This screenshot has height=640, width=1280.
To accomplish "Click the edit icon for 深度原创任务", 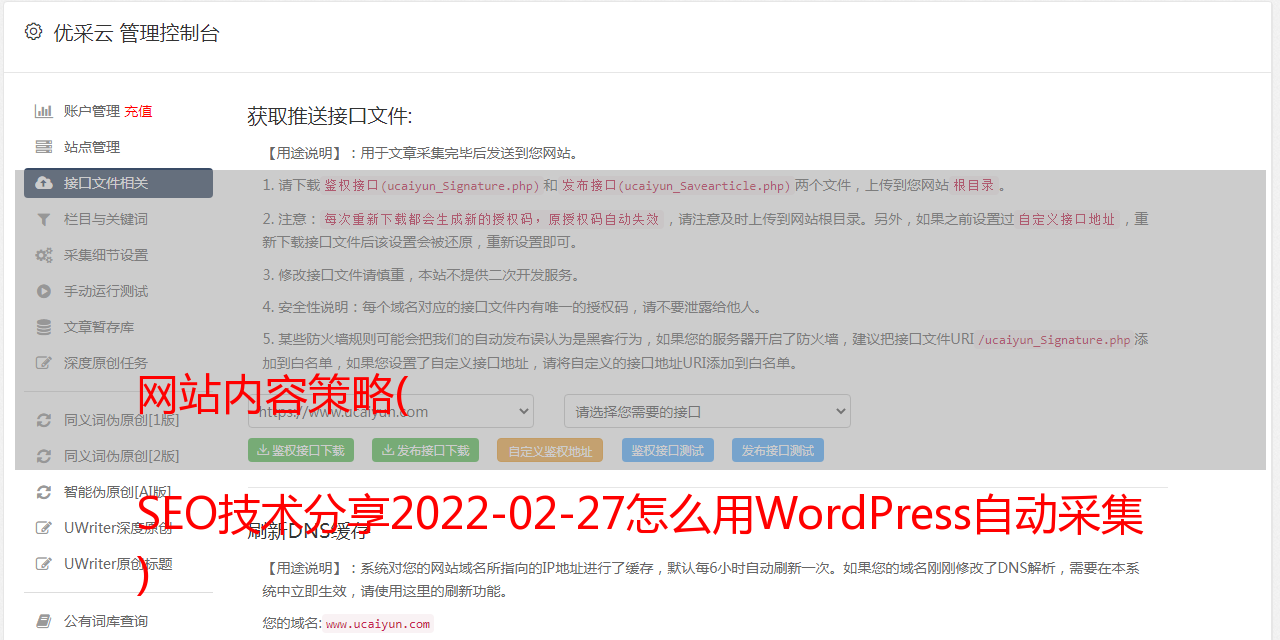I will [44, 363].
